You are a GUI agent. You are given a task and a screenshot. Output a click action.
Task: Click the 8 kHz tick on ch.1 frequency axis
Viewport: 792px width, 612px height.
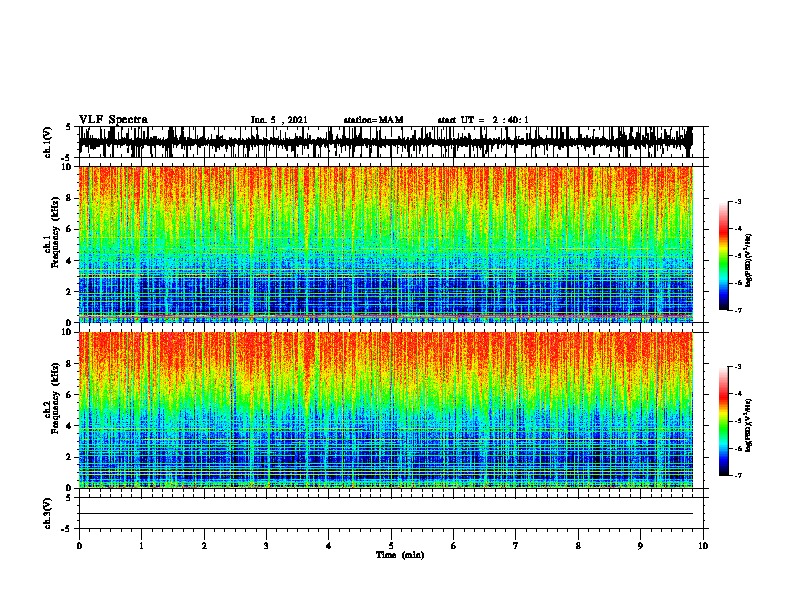pyautogui.click(x=70, y=198)
